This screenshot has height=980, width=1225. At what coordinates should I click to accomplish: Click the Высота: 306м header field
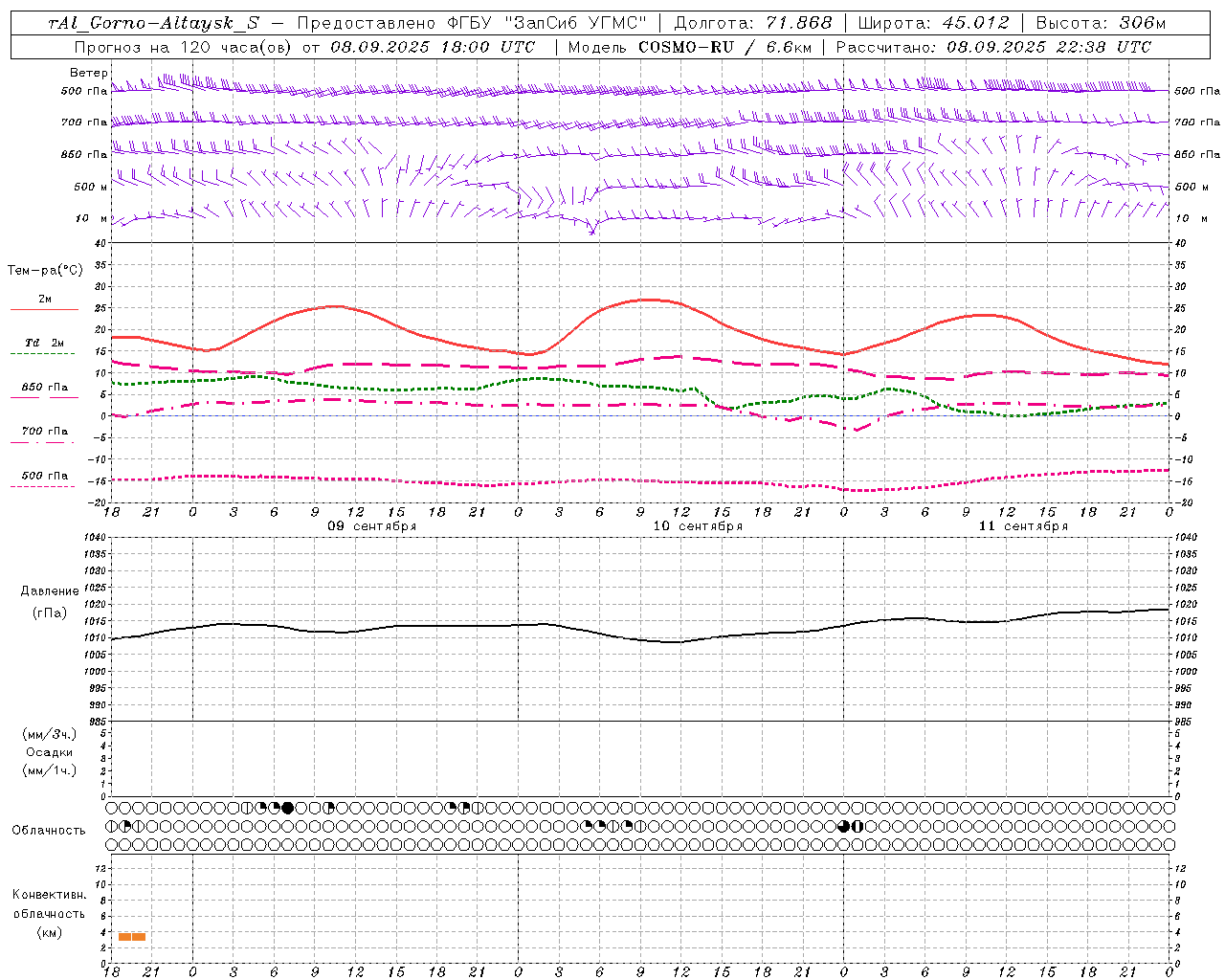coord(1101,23)
